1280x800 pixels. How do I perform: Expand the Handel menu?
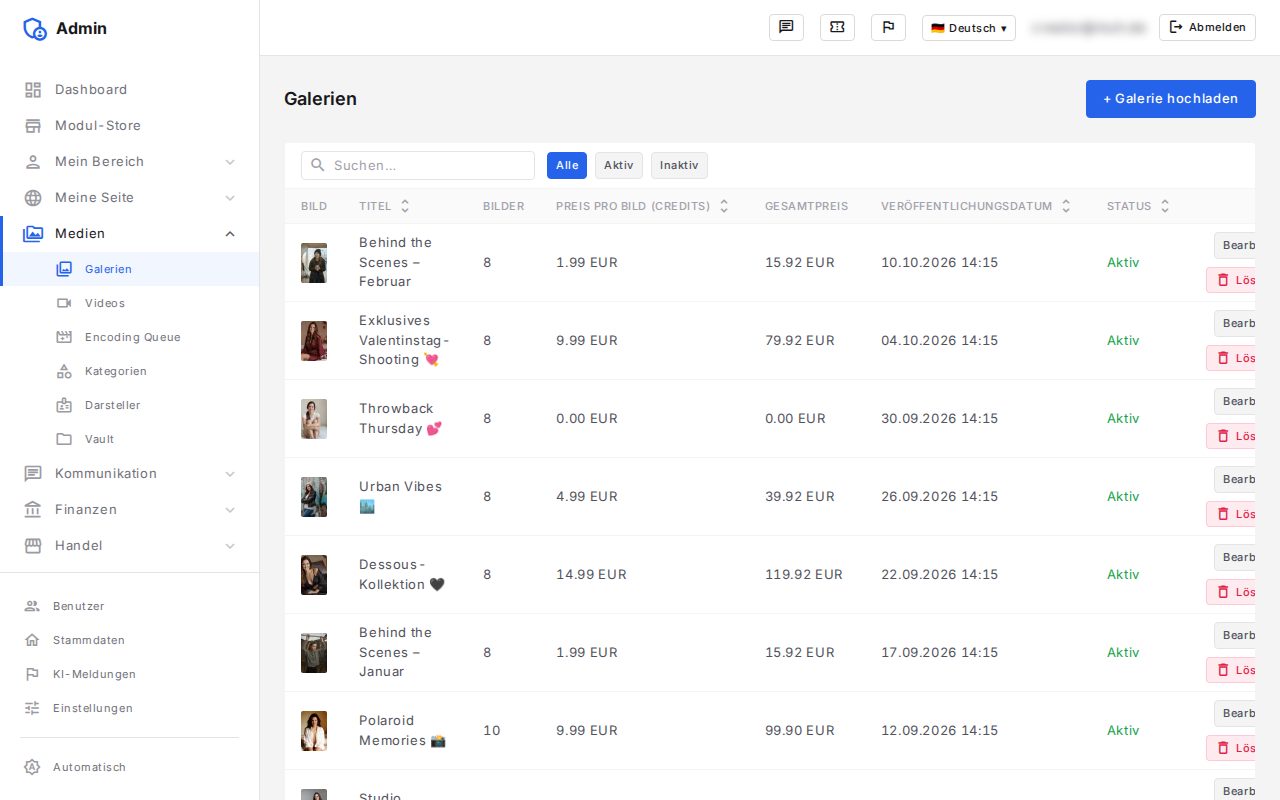point(130,545)
